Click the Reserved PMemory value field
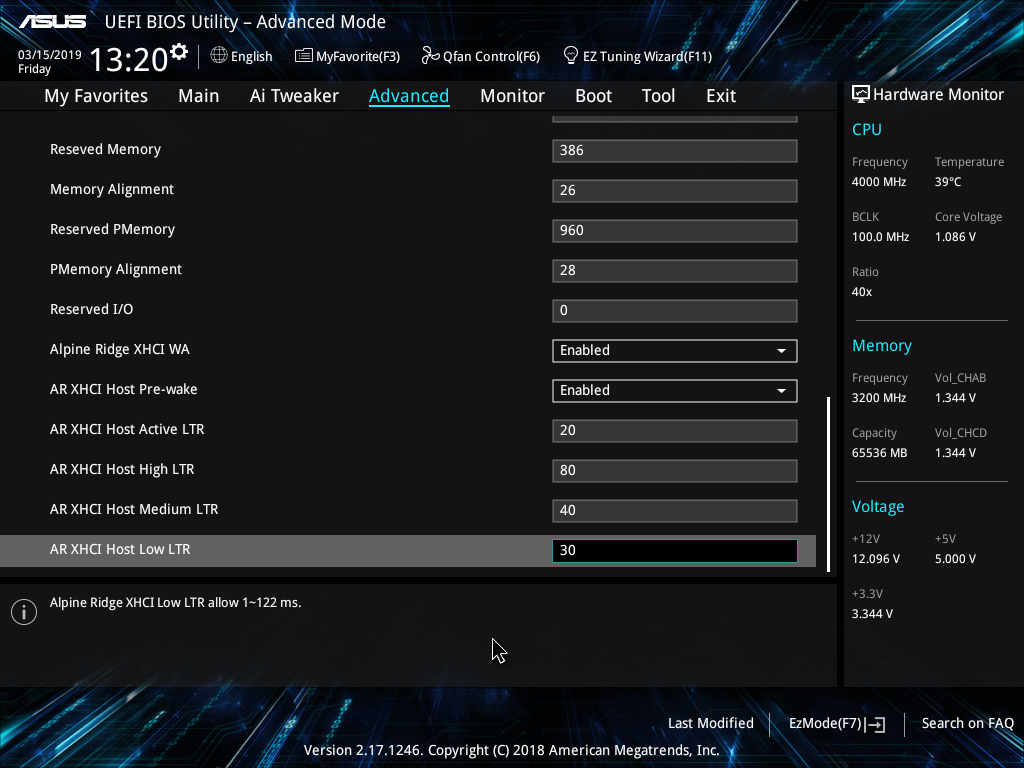Image resolution: width=1024 pixels, height=768 pixels. click(x=675, y=231)
